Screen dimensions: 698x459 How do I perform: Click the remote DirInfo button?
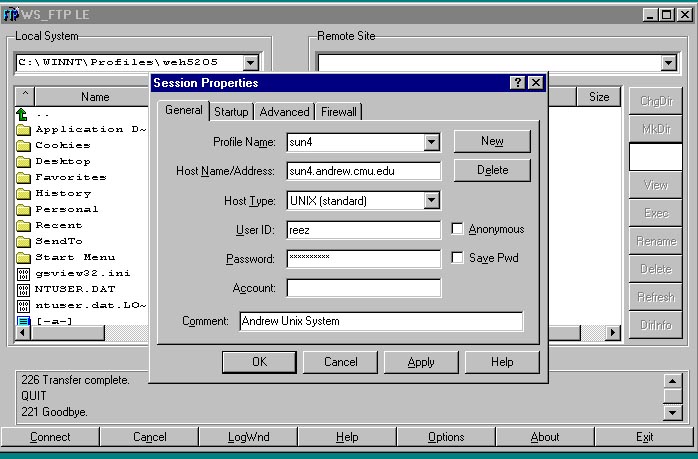(656, 325)
